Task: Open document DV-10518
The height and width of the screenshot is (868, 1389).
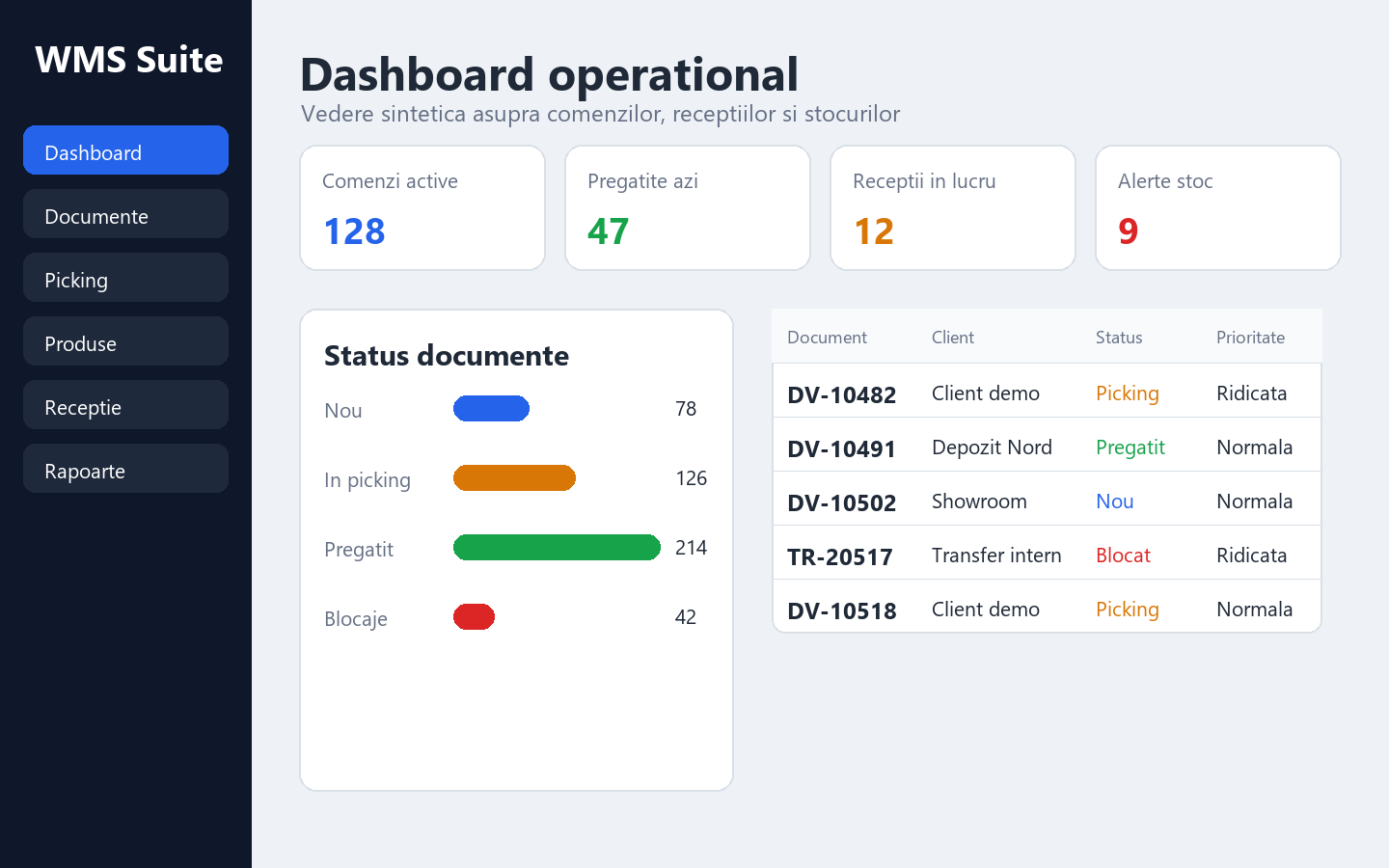Action: click(x=842, y=610)
